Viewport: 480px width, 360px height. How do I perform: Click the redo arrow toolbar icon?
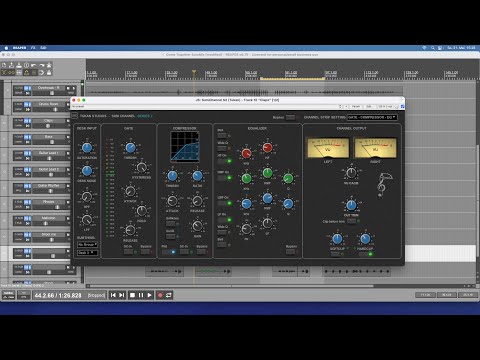point(41,65)
